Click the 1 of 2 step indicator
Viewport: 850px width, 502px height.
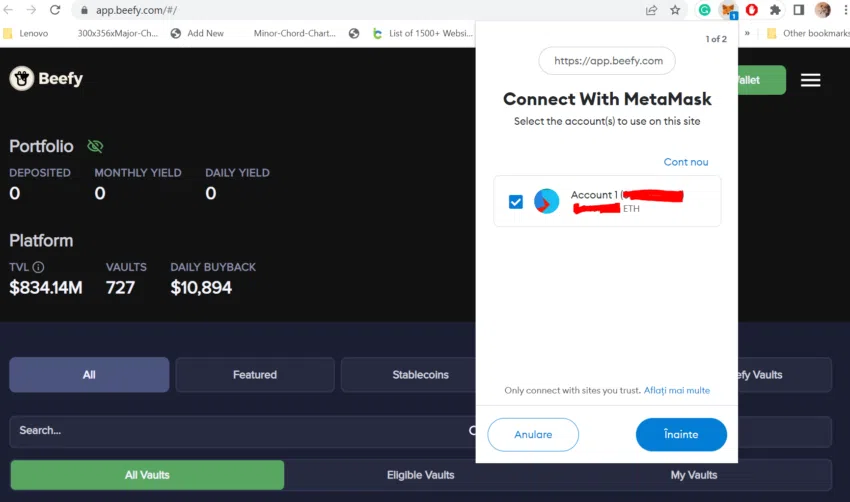click(716, 39)
